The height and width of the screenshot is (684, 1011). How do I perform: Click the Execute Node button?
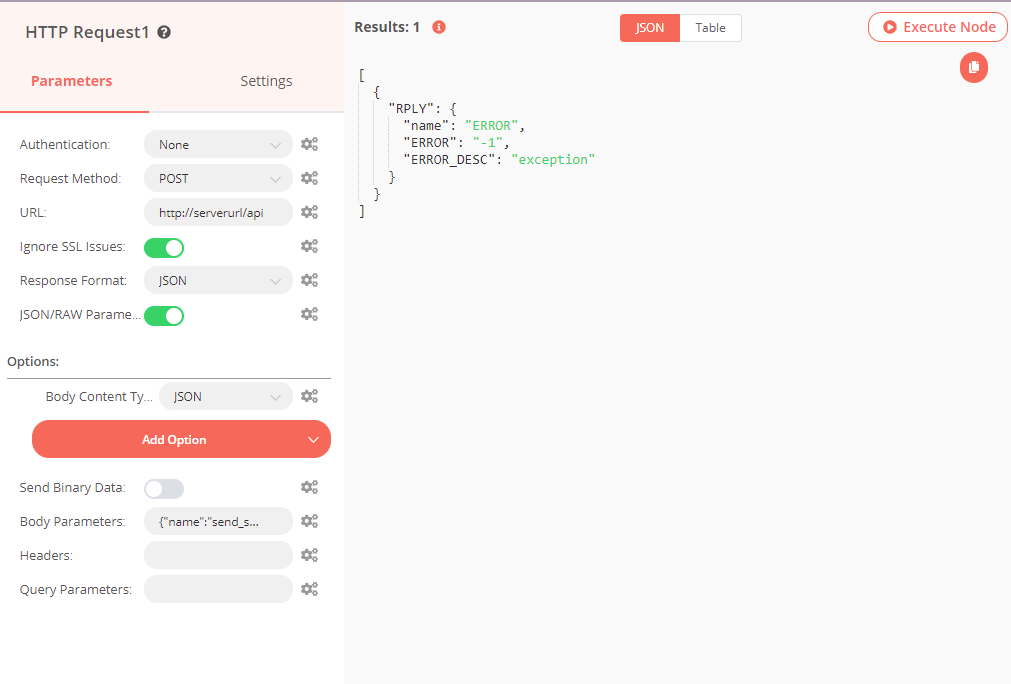938,27
